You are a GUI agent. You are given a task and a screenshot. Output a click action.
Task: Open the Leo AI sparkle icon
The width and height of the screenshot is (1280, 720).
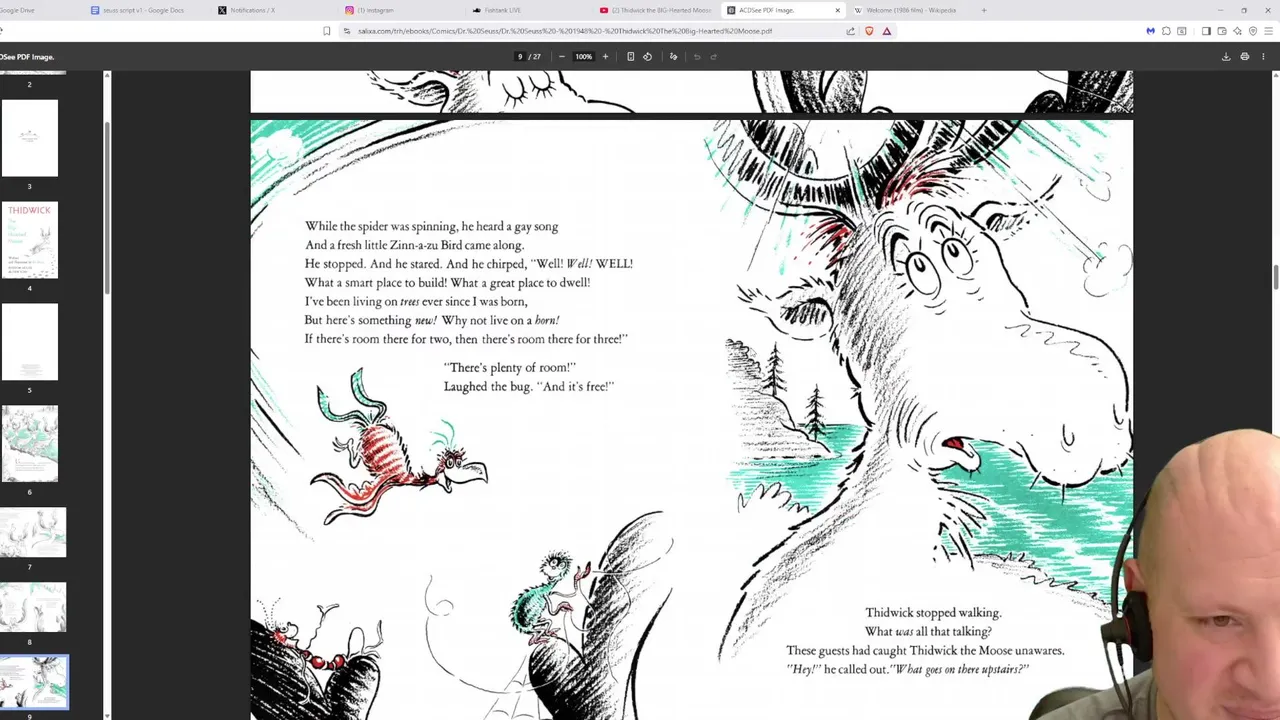(1238, 31)
